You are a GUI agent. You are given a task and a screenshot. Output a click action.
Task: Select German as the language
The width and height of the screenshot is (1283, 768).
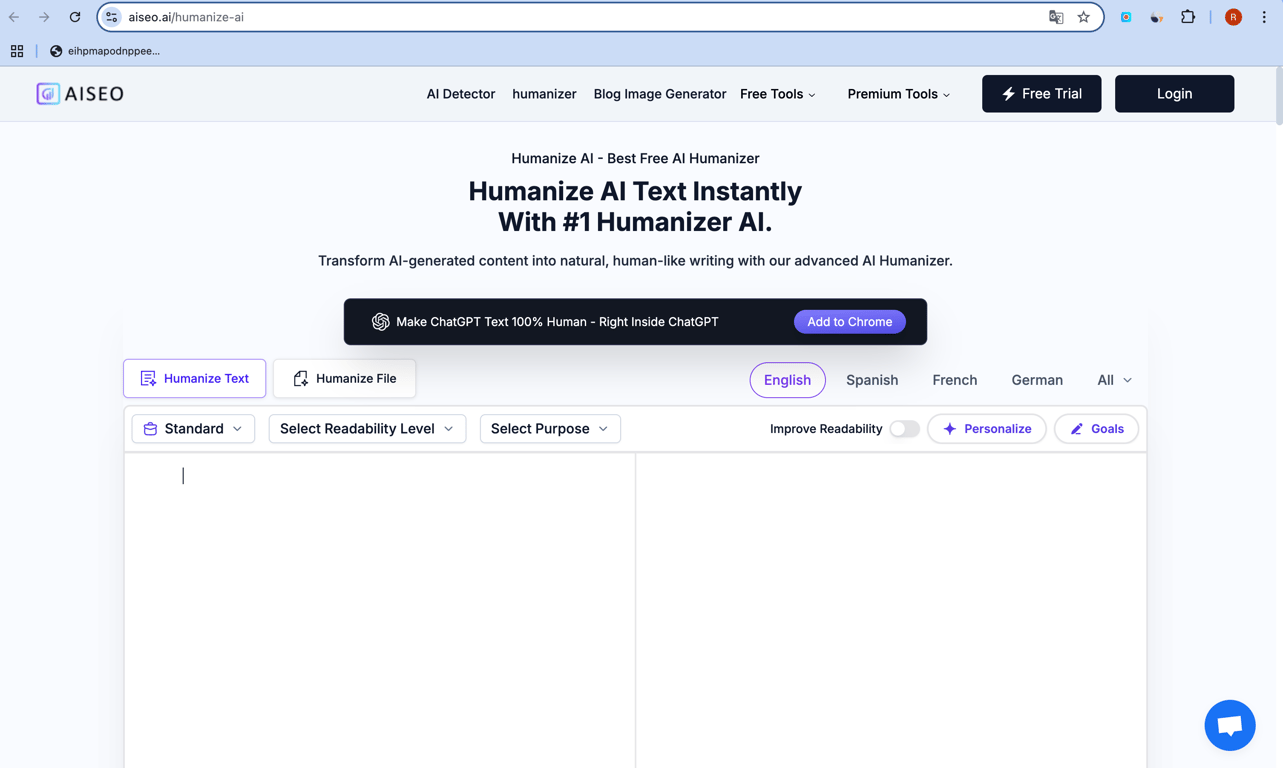pos(1036,380)
